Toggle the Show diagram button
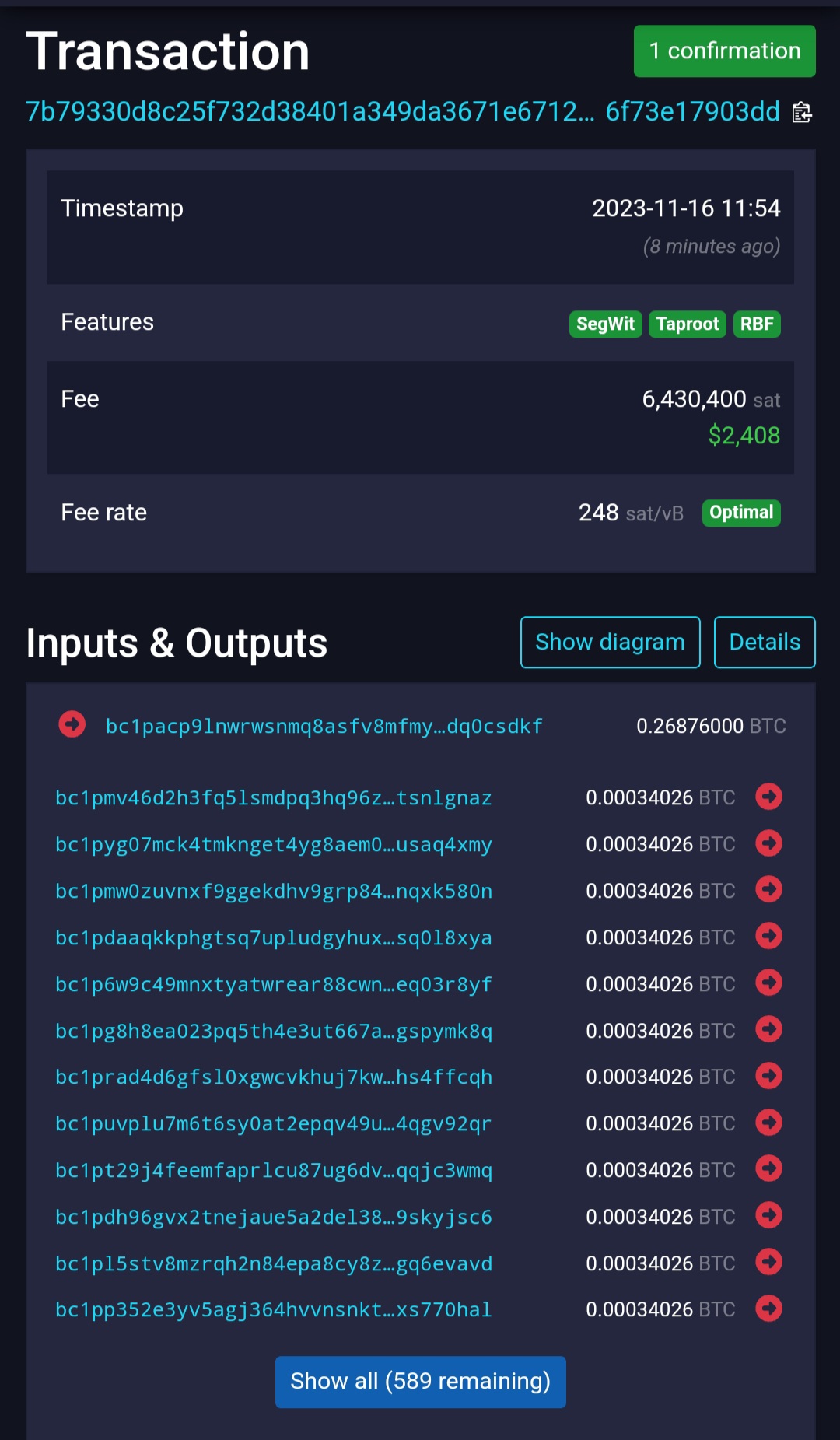The height and width of the screenshot is (1440, 840). click(610, 643)
